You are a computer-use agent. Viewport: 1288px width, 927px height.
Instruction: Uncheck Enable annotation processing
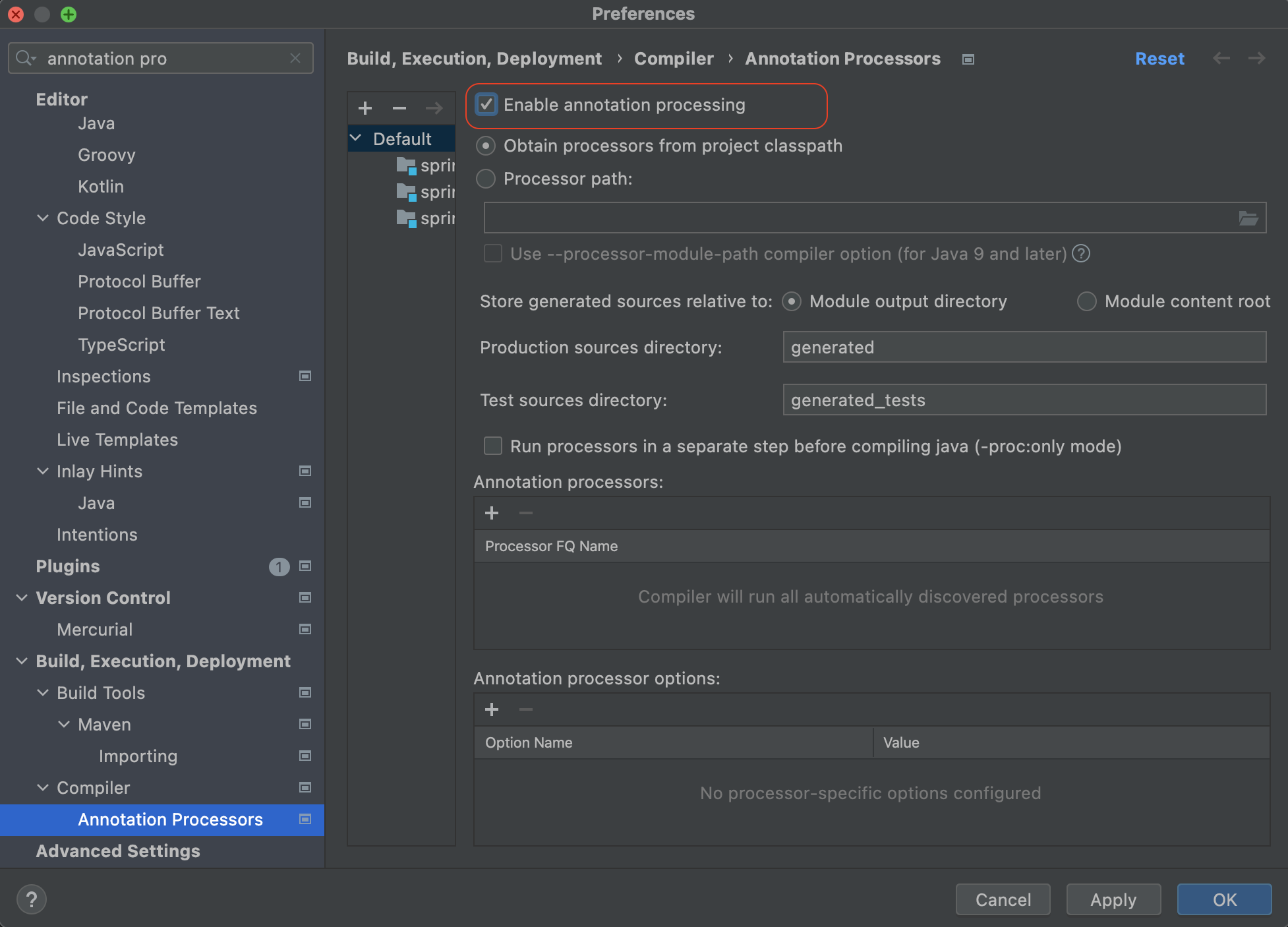(x=486, y=105)
